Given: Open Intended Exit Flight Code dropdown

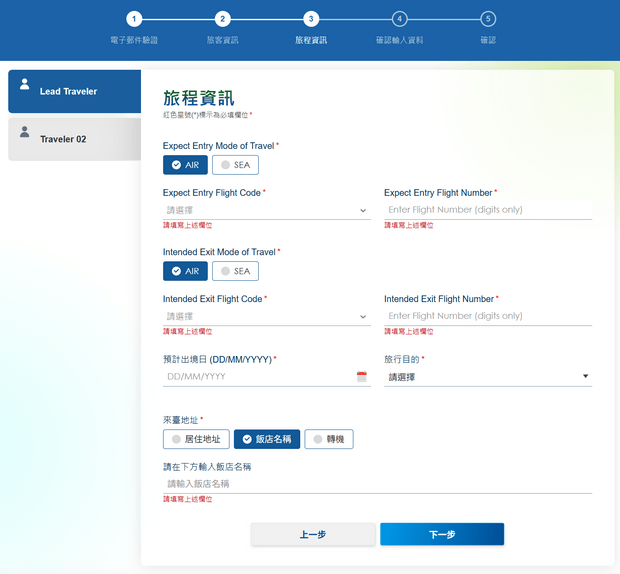Looking at the screenshot, I should point(266,317).
